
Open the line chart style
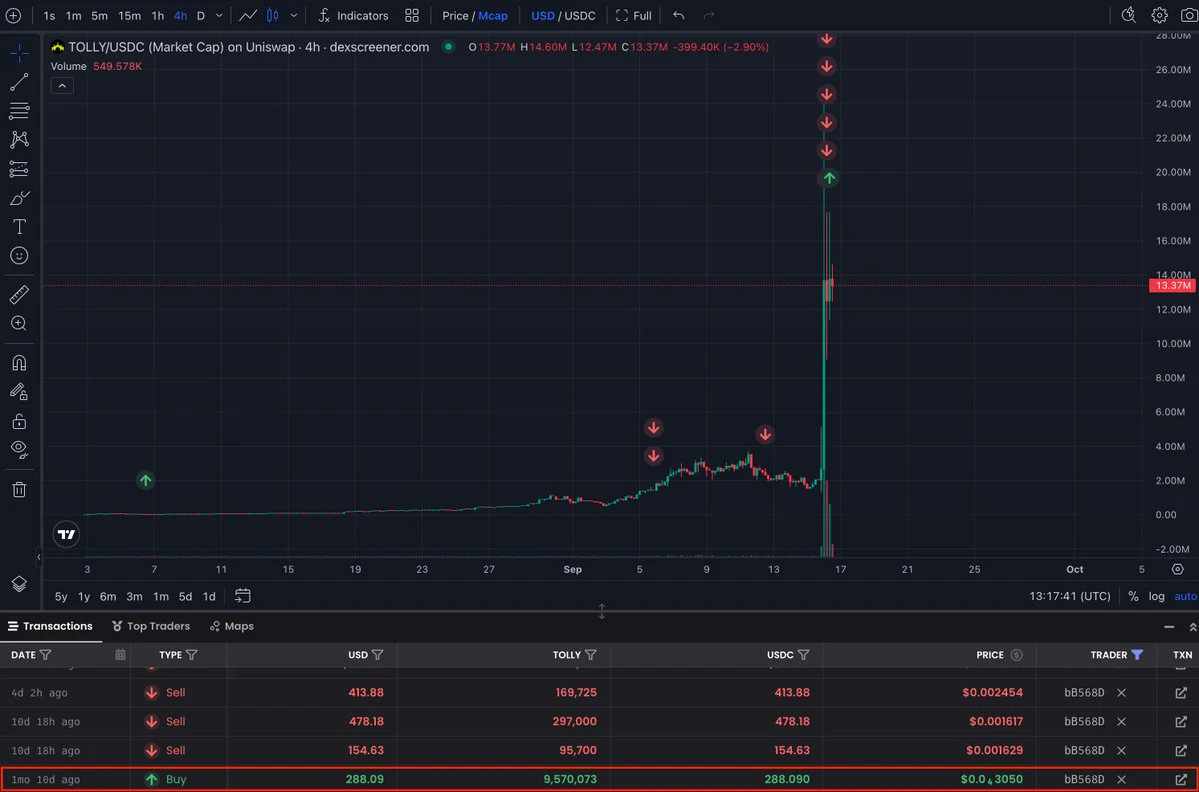(248, 15)
